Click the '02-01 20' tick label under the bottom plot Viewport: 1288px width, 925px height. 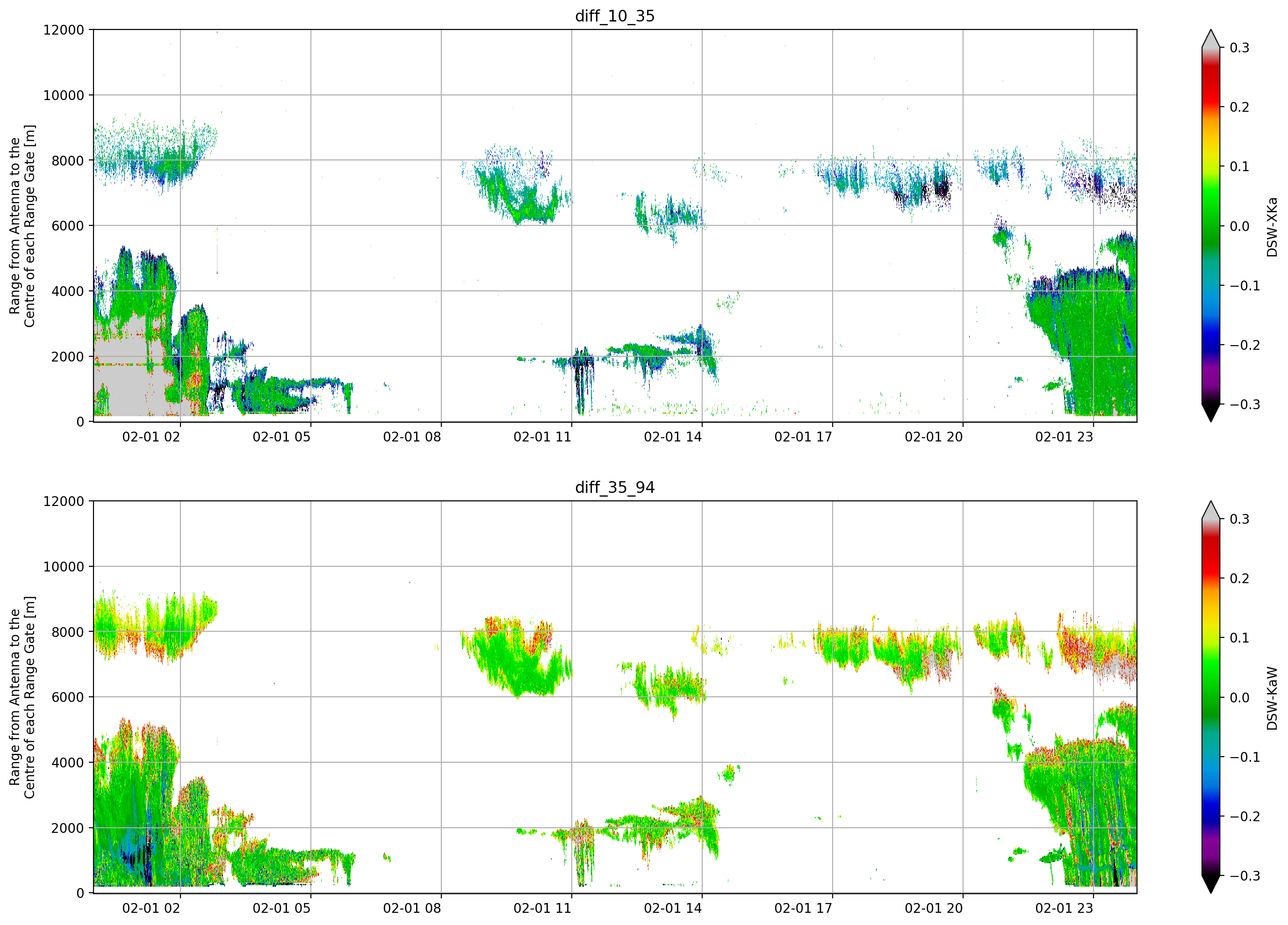click(934, 908)
